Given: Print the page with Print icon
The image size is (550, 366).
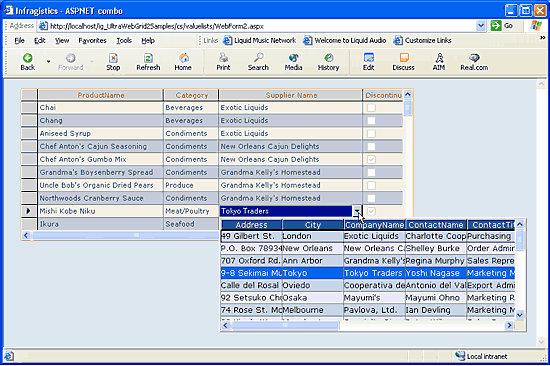Looking at the screenshot, I should (x=223, y=62).
